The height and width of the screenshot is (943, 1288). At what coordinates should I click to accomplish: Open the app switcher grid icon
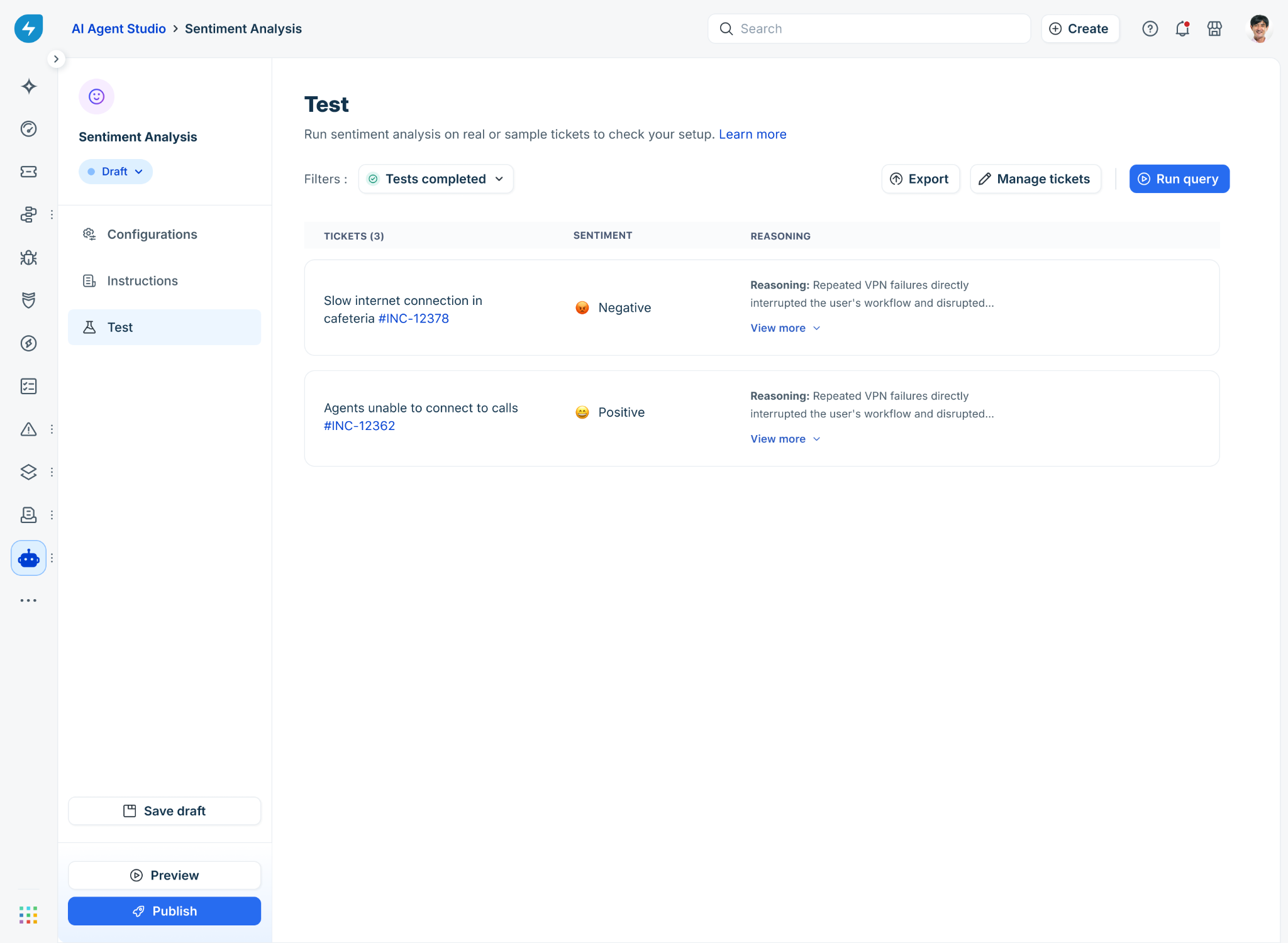pos(28,915)
